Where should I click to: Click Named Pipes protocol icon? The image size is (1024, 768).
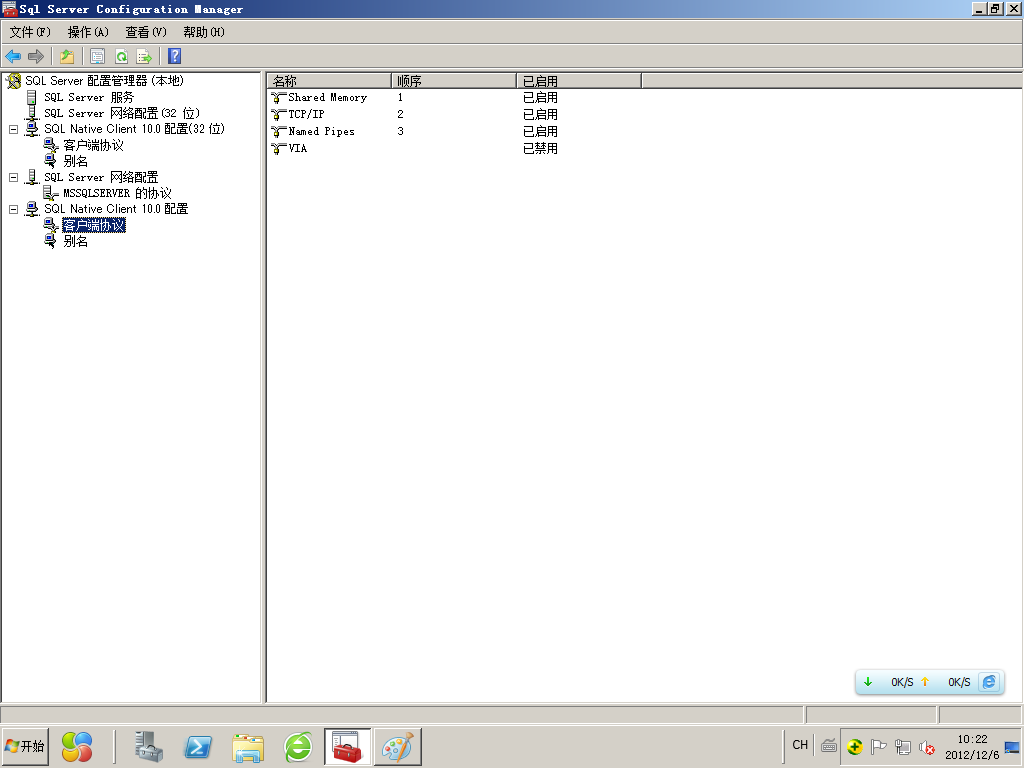(279, 132)
